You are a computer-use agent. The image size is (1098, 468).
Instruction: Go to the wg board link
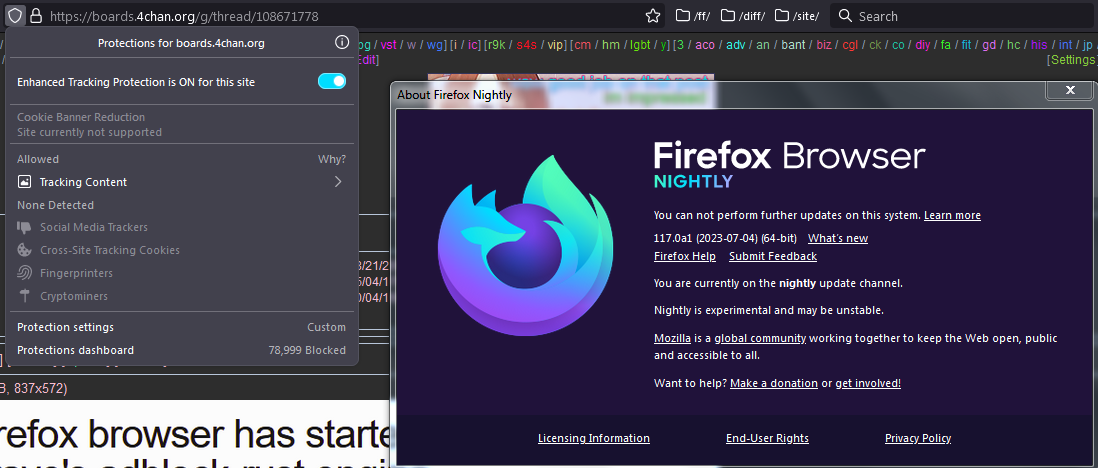[x=435, y=45]
